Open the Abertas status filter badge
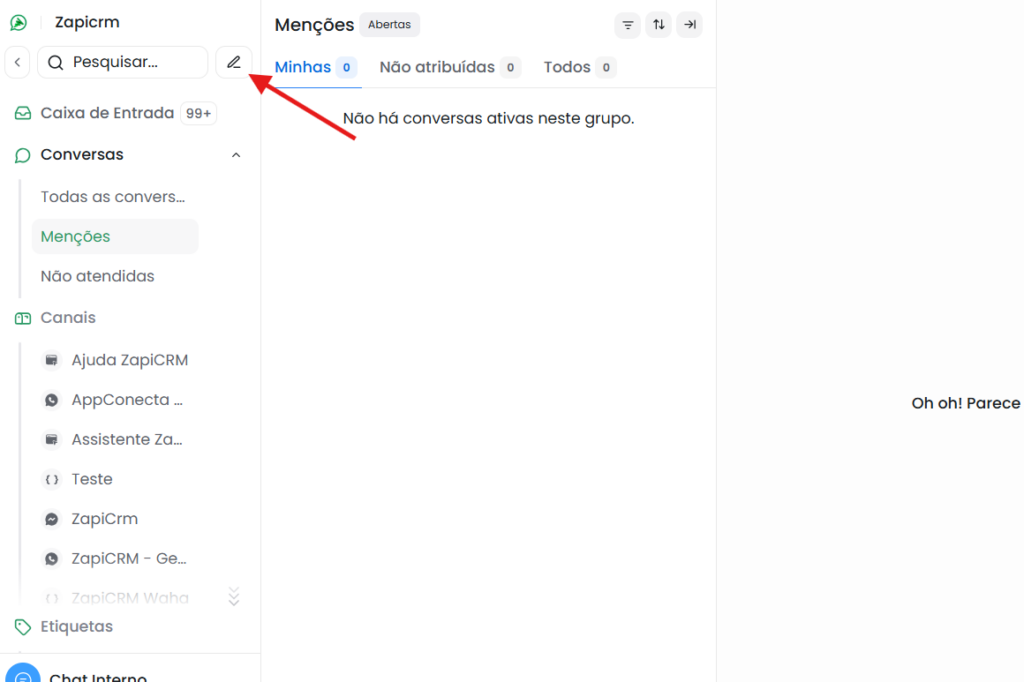 point(389,25)
